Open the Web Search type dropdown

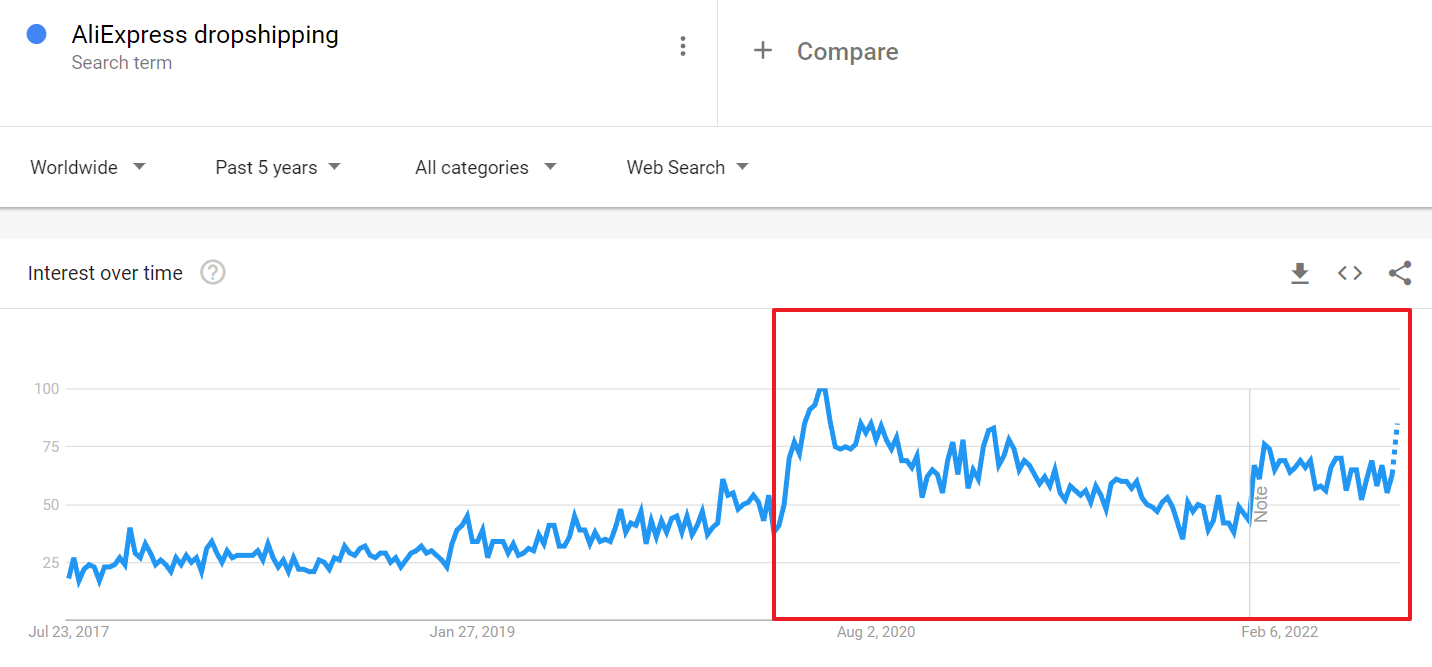coord(688,167)
